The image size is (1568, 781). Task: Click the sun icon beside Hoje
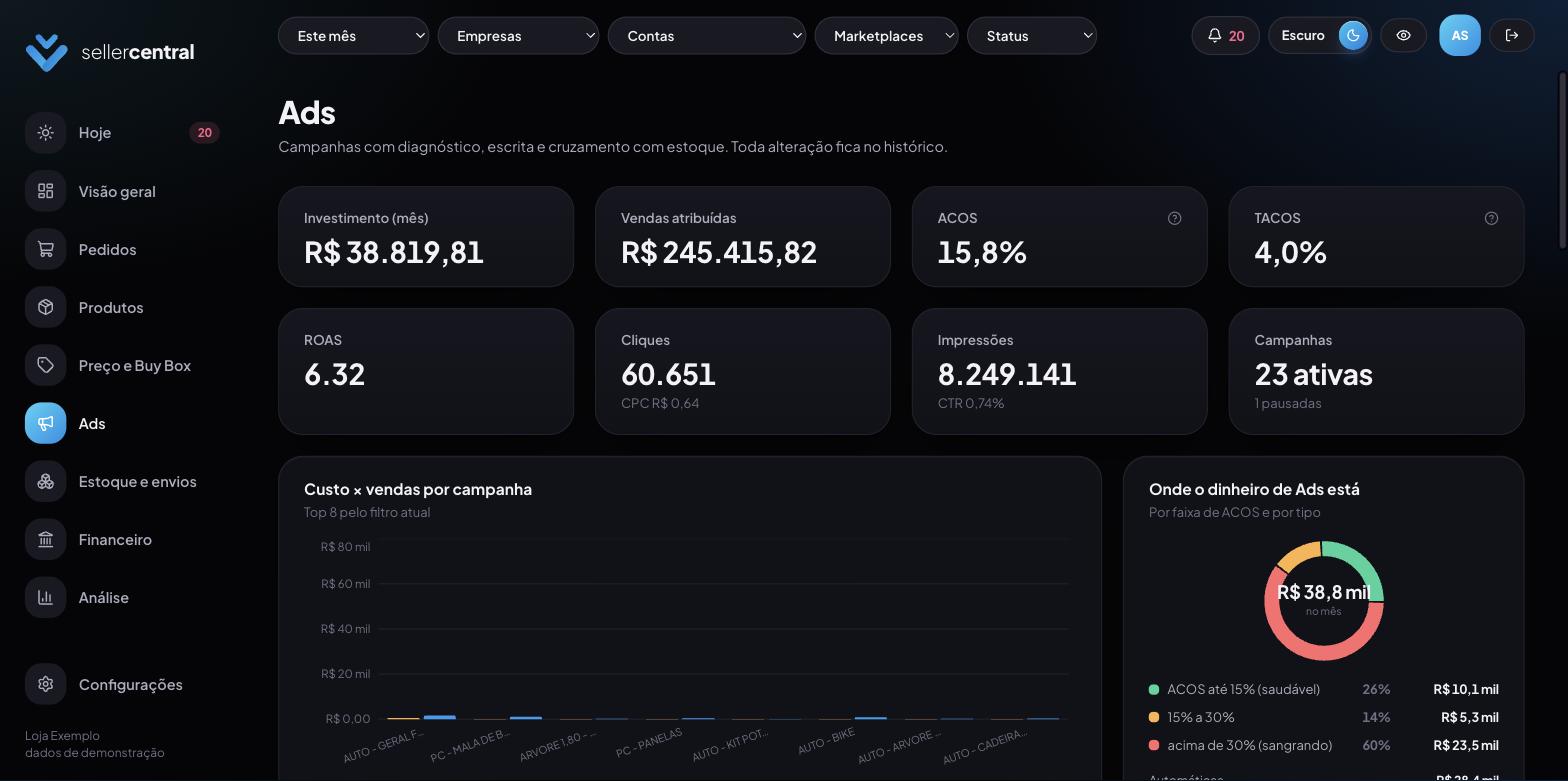pyautogui.click(x=45, y=132)
